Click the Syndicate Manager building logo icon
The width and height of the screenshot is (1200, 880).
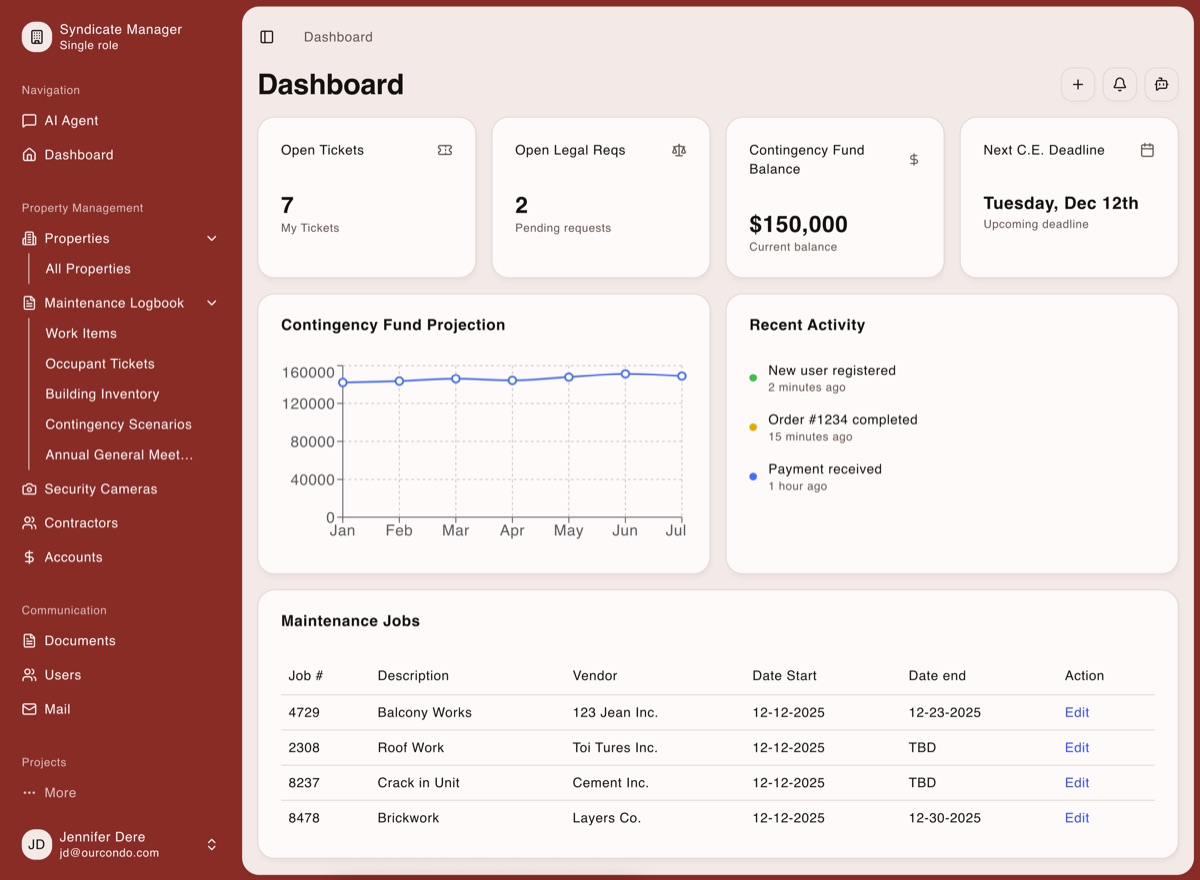pyautogui.click(x=37, y=37)
